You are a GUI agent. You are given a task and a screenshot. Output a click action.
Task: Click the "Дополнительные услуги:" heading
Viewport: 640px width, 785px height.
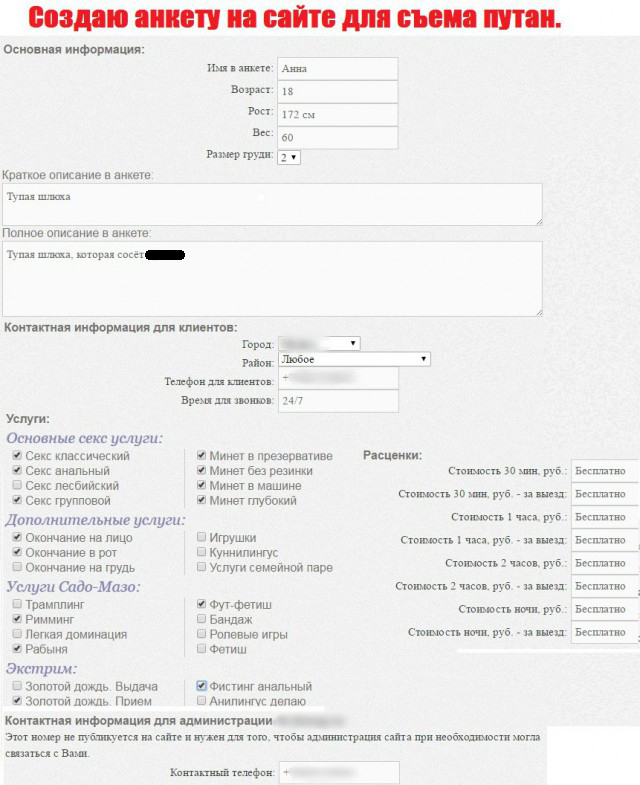pyautogui.click(x=95, y=520)
